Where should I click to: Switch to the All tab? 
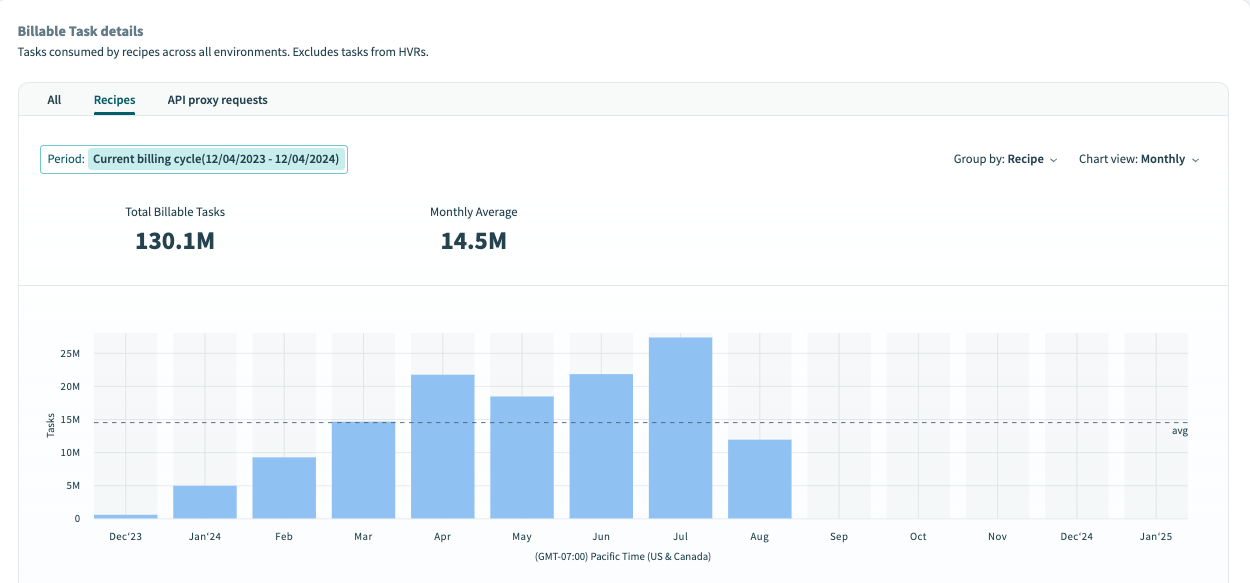click(53, 99)
